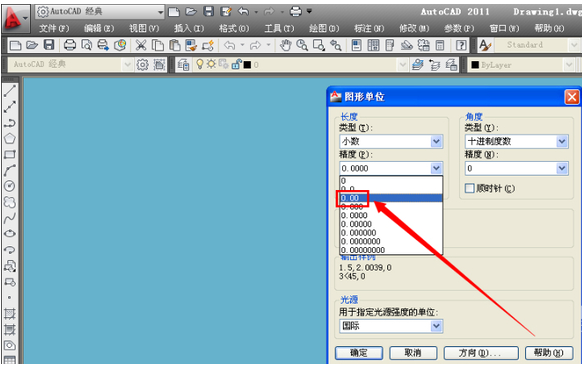Click the Workspace Settings gear icon

pos(142,65)
